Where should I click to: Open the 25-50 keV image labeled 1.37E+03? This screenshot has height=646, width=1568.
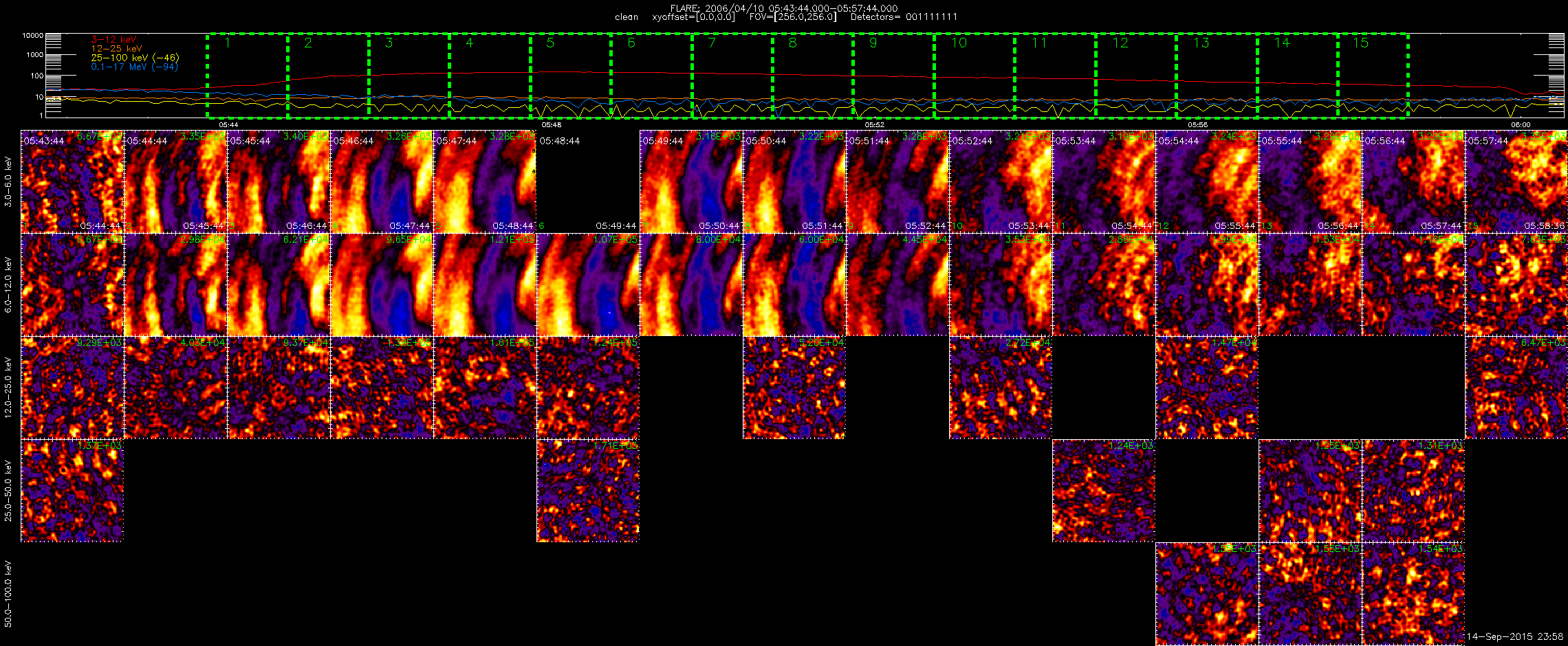point(72,491)
